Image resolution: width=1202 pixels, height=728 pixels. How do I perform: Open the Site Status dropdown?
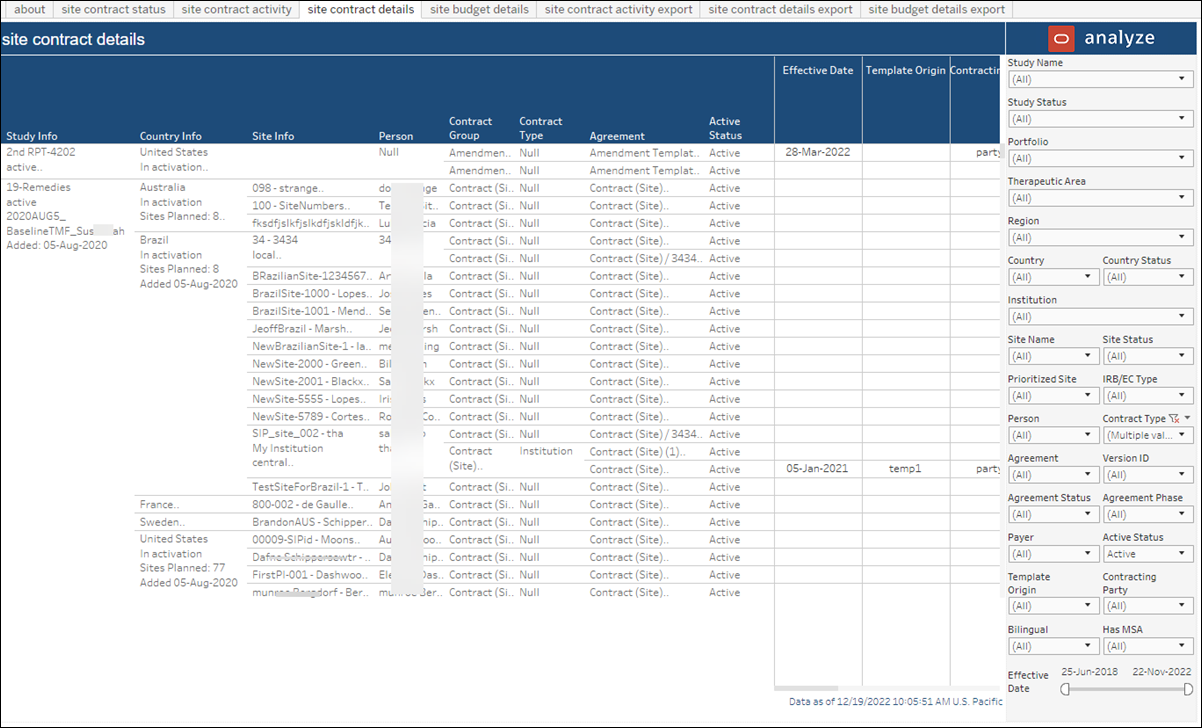coord(1148,356)
